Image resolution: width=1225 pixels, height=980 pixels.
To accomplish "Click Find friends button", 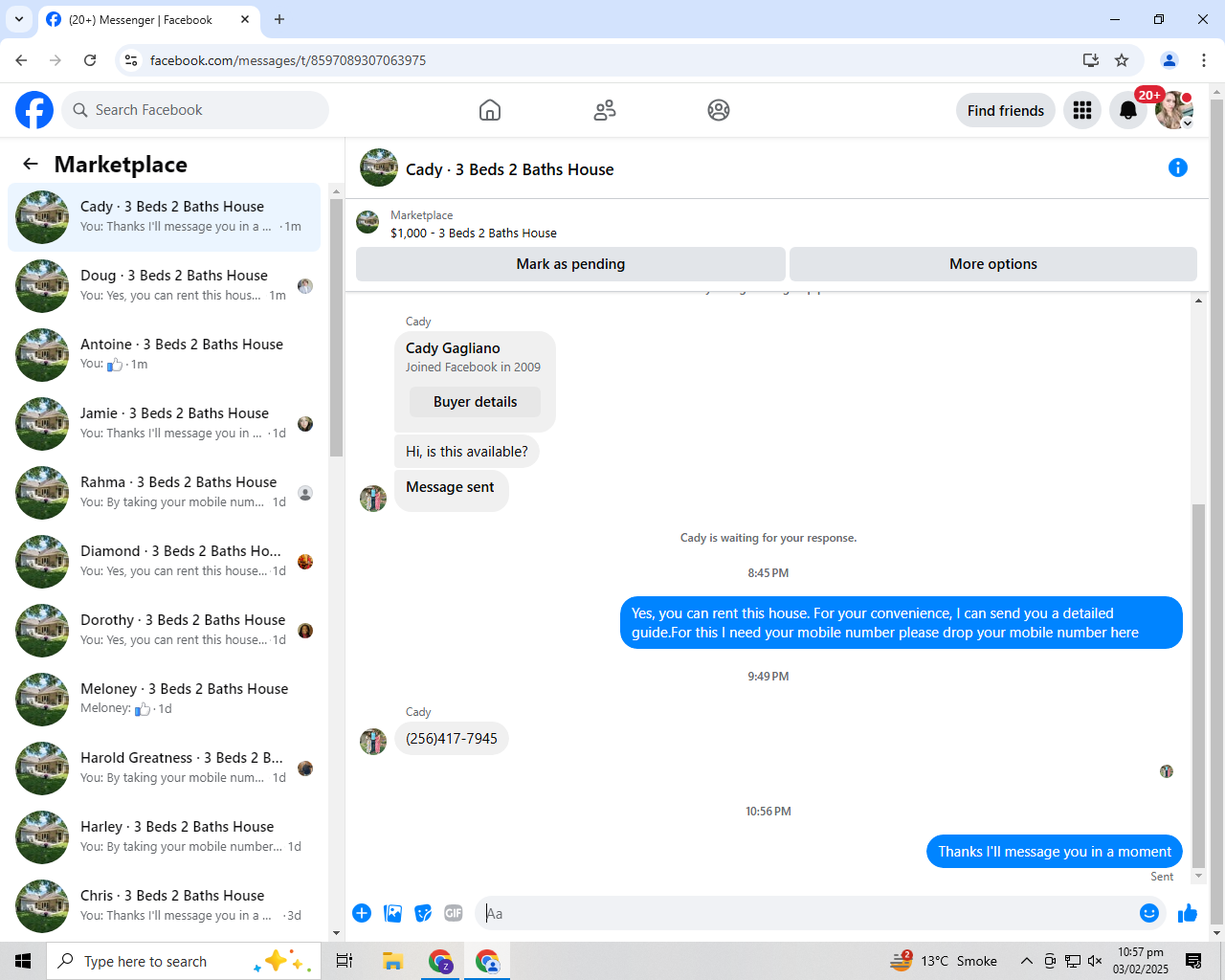I will [1006, 110].
